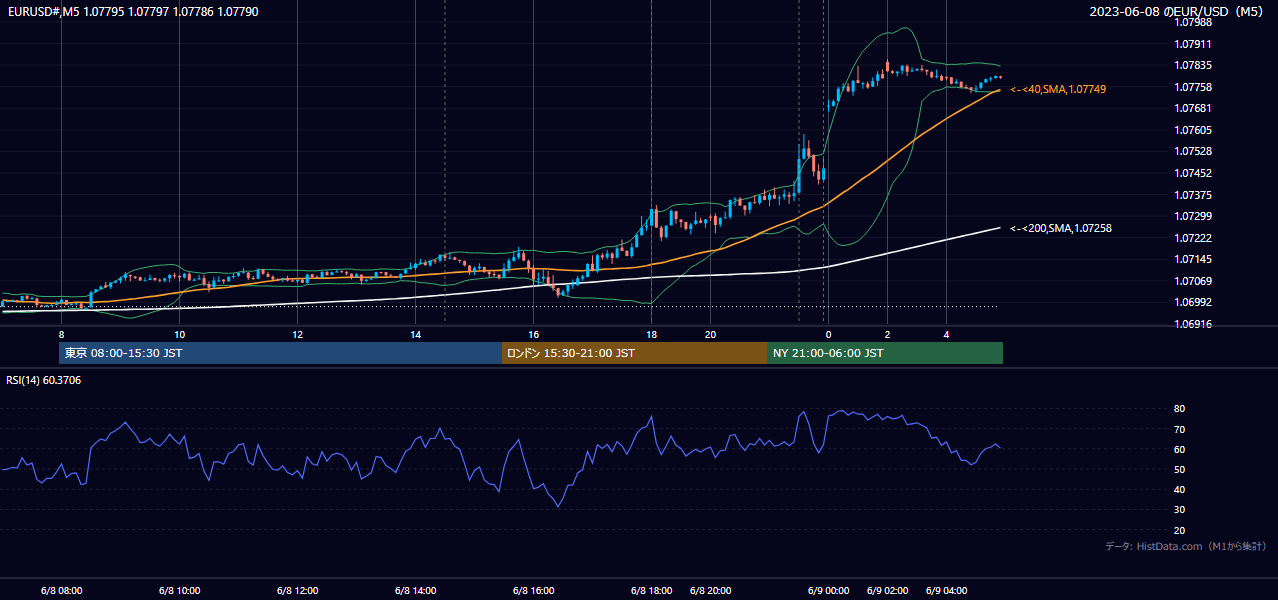This screenshot has height=600, width=1278.
Task: Click the price axis label 1.07069
Action: coord(1193,282)
